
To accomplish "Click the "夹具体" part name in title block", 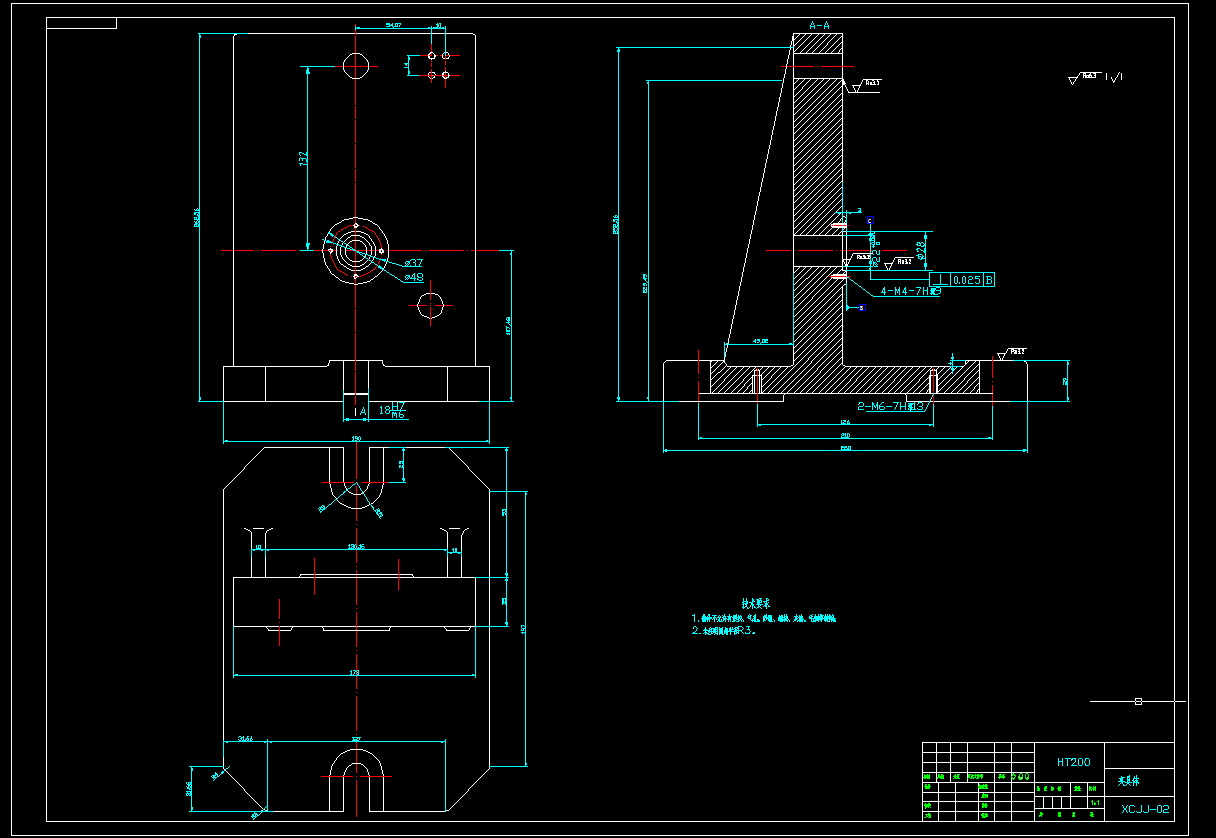I will click(x=1129, y=780).
